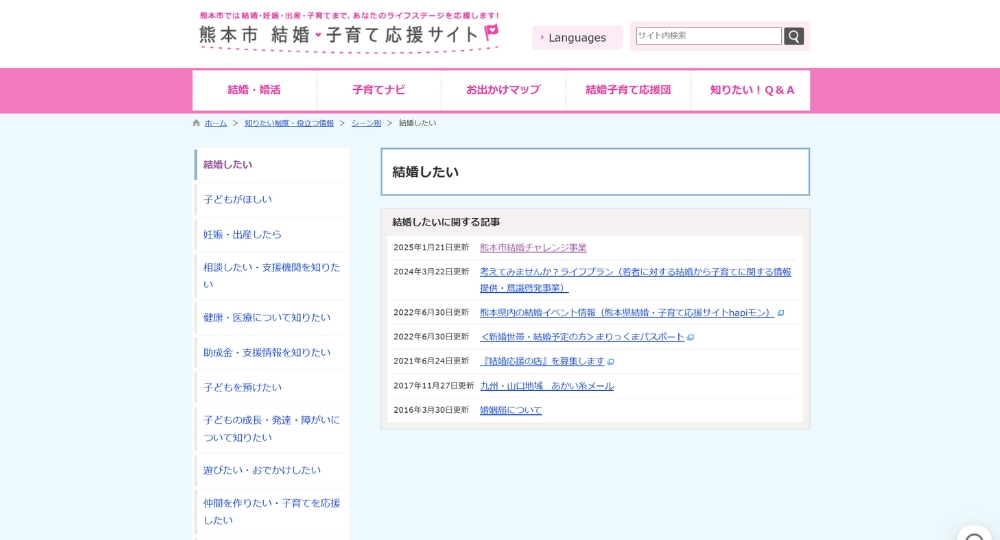
Task: Open 婚姻届について article link
Action: (x=511, y=410)
